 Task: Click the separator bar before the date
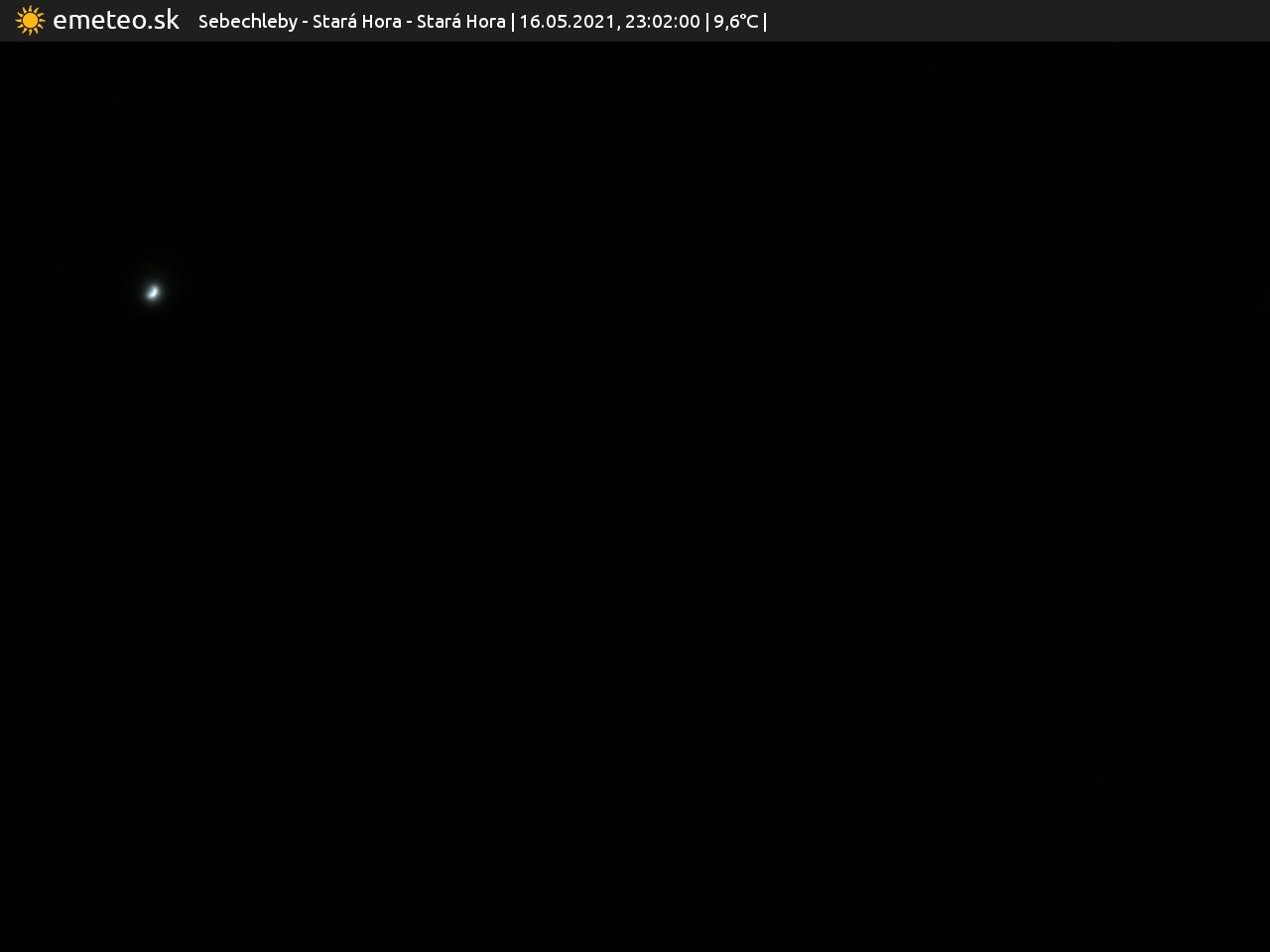(513, 22)
